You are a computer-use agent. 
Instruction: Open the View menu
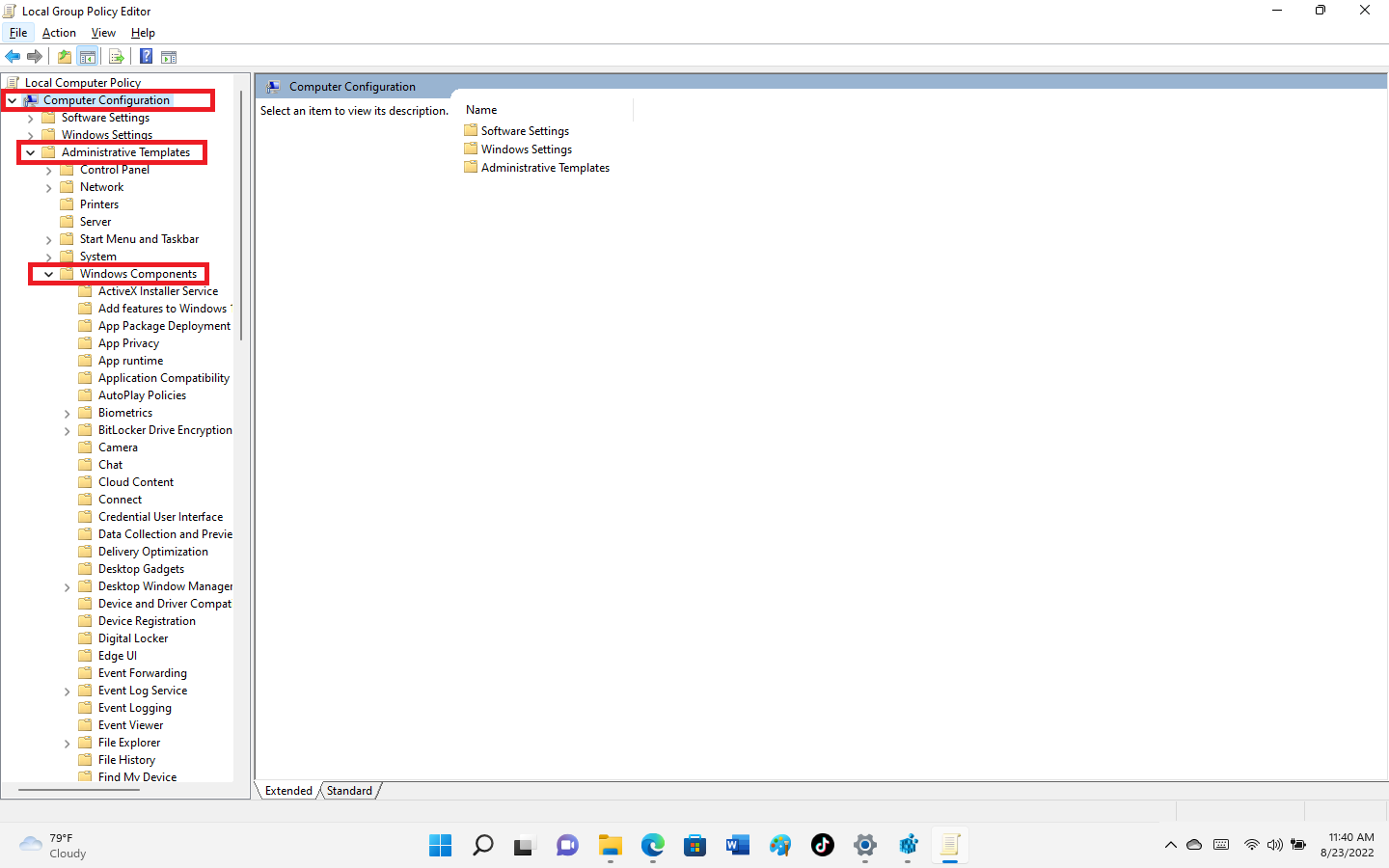(x=103, y=33)
